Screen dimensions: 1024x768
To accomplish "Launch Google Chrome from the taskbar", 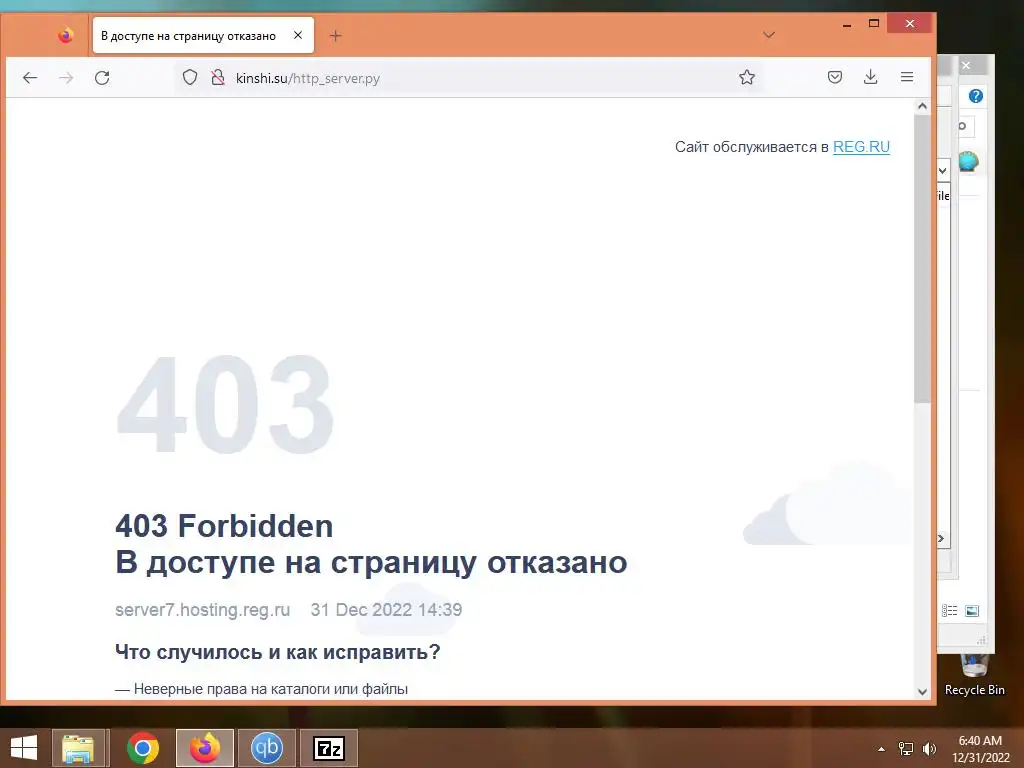I will click(x=143, y=748).
